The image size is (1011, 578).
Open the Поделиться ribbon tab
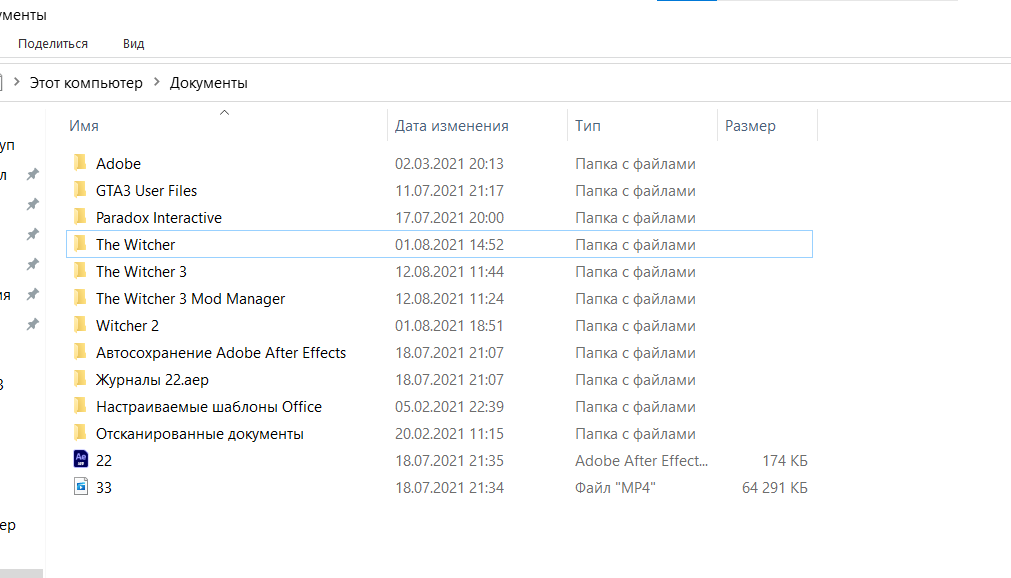coord(53,44)
